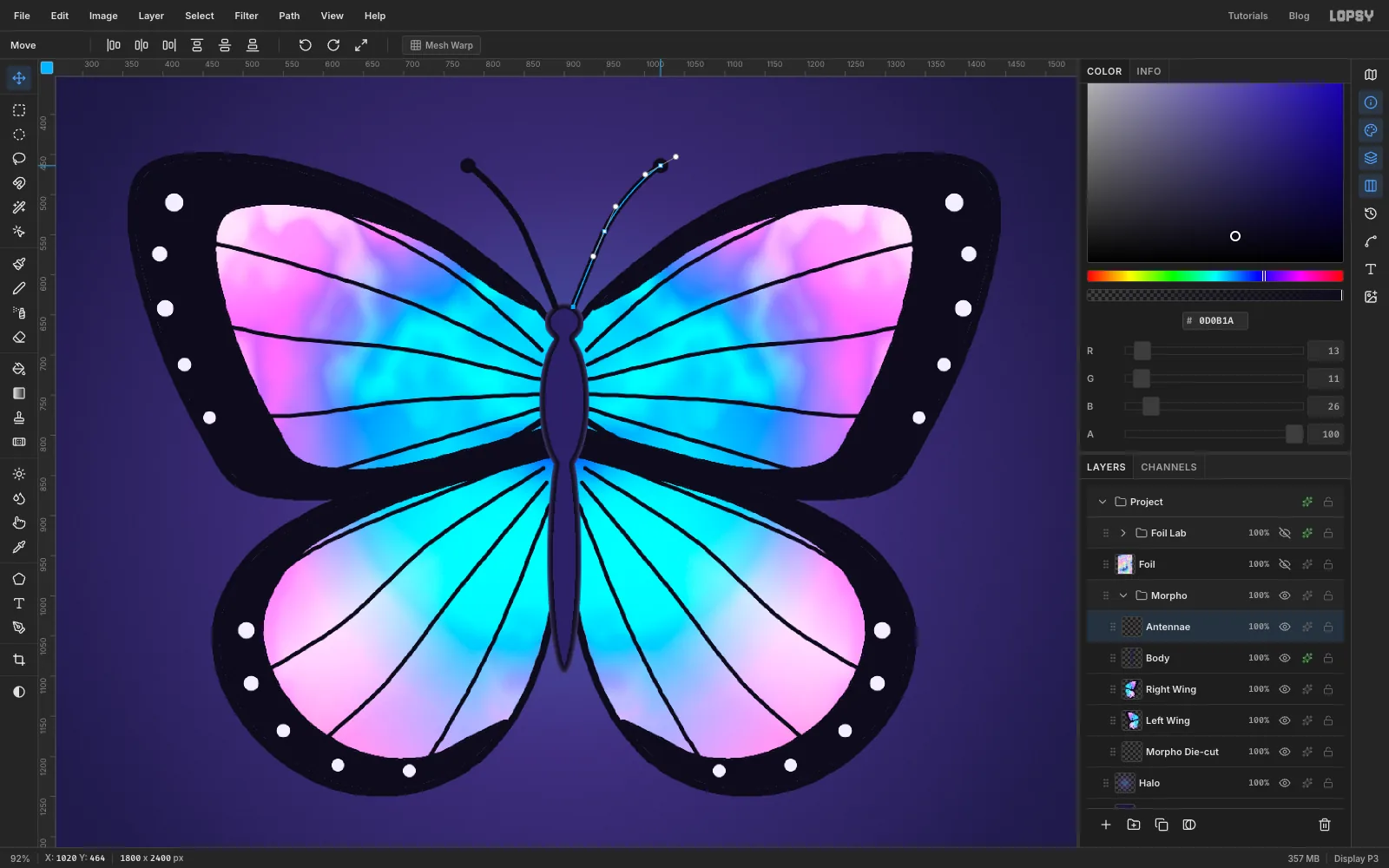Click the Undo arrow icon
Viewport: 1389px width, 868px height.
(306, 45)
